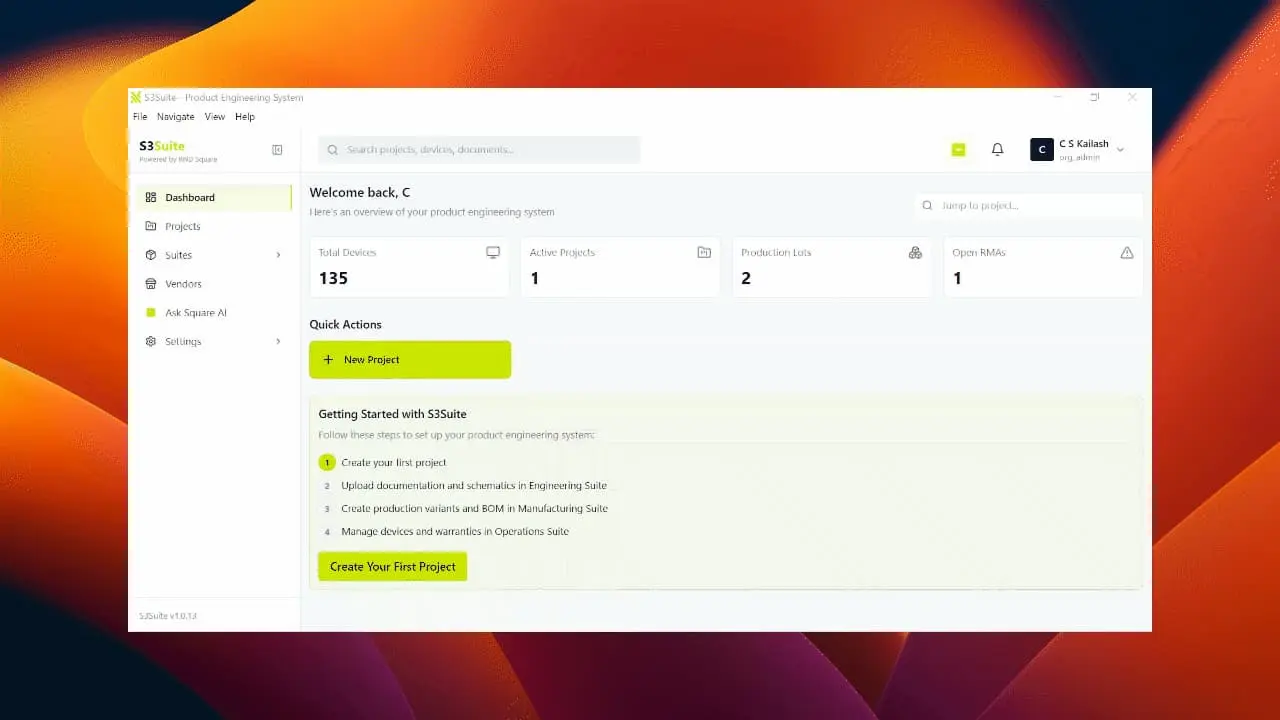Open Projects in the sidebar

215,226
